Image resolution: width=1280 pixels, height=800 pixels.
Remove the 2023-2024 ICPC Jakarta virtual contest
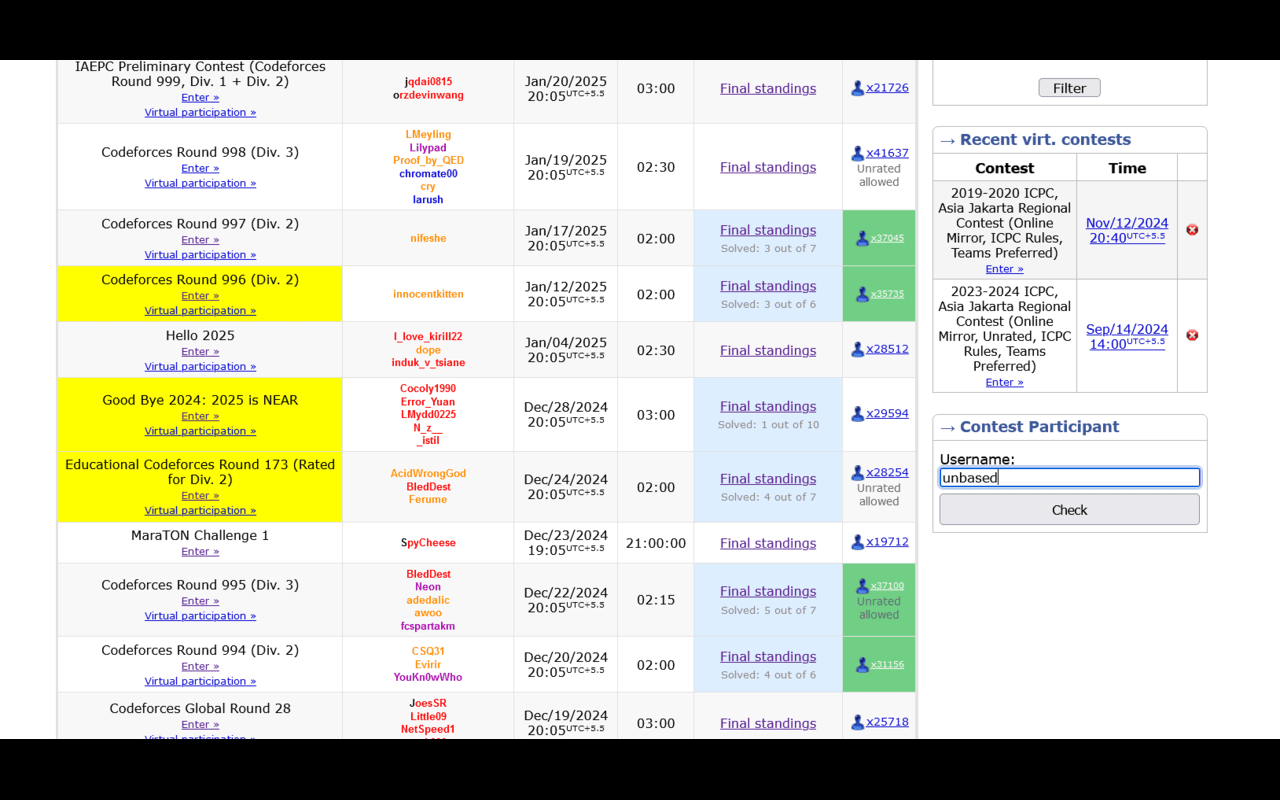click(1192, 336)
